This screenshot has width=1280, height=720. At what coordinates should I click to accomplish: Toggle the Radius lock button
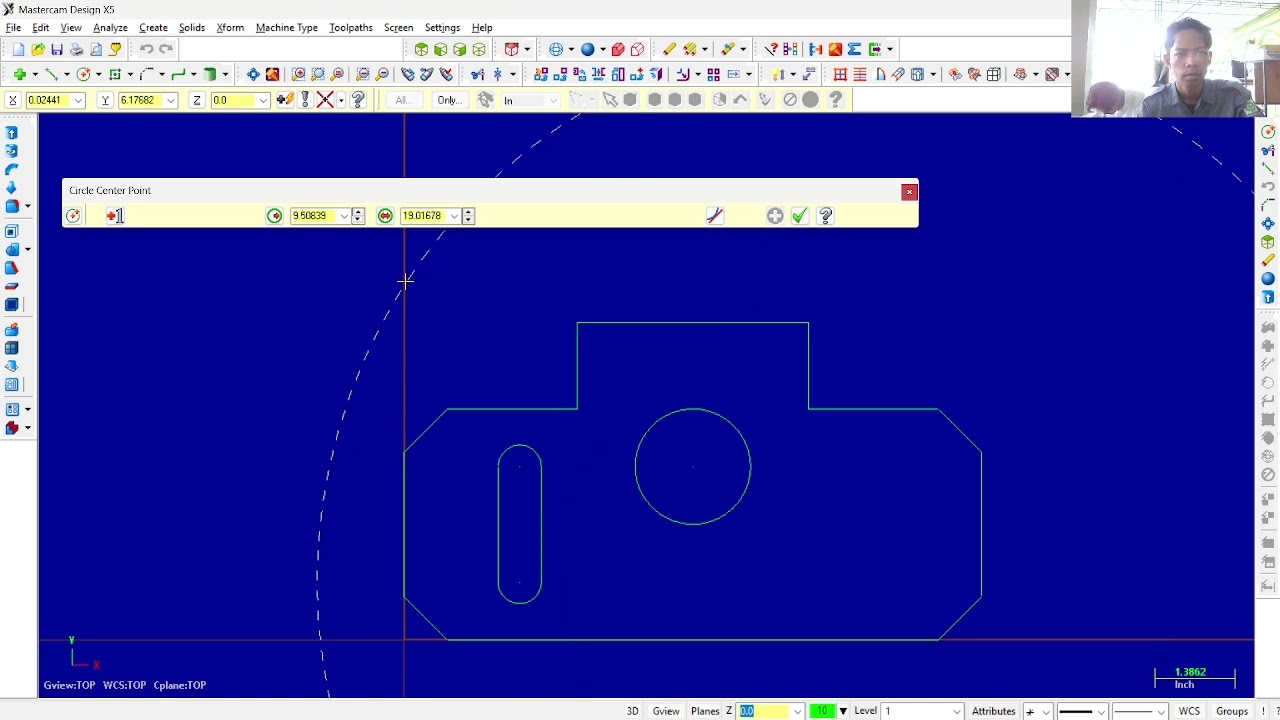click(x=275, y=216)
